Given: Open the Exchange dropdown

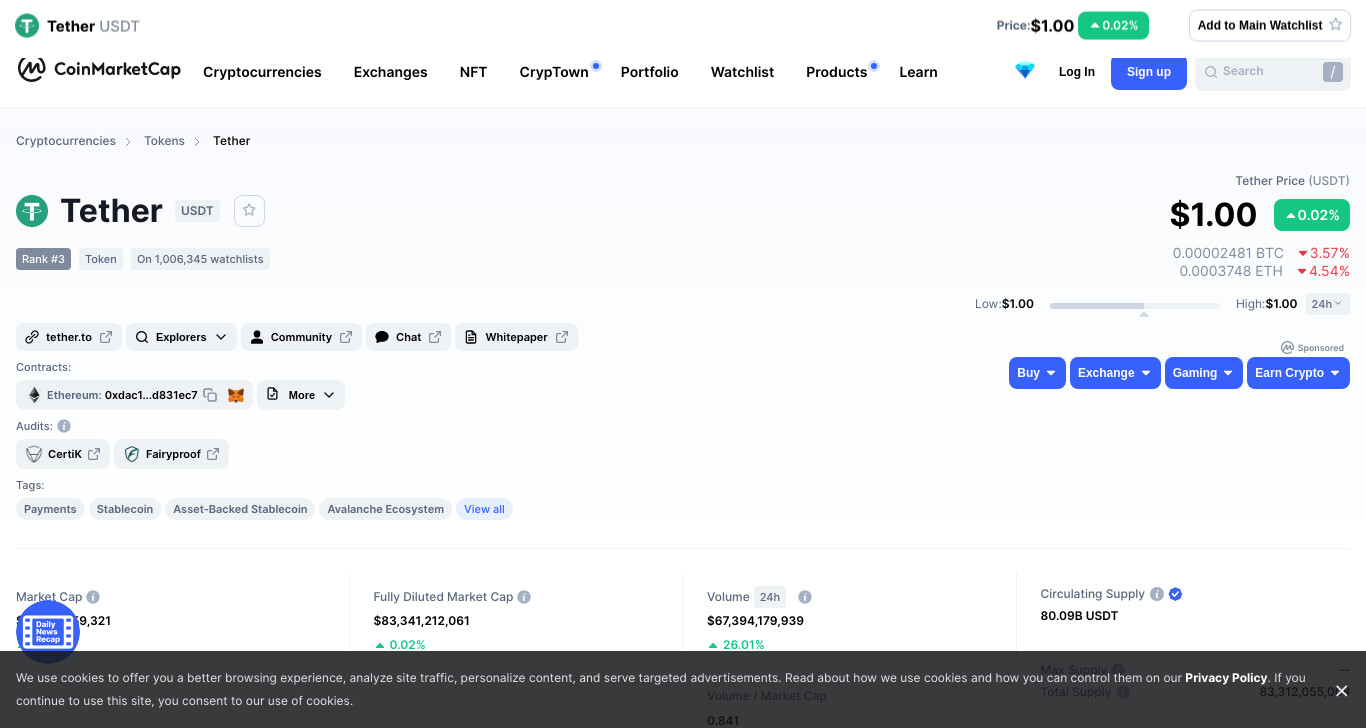Looking at the screenshot, I should click(x=1115, y=373).
